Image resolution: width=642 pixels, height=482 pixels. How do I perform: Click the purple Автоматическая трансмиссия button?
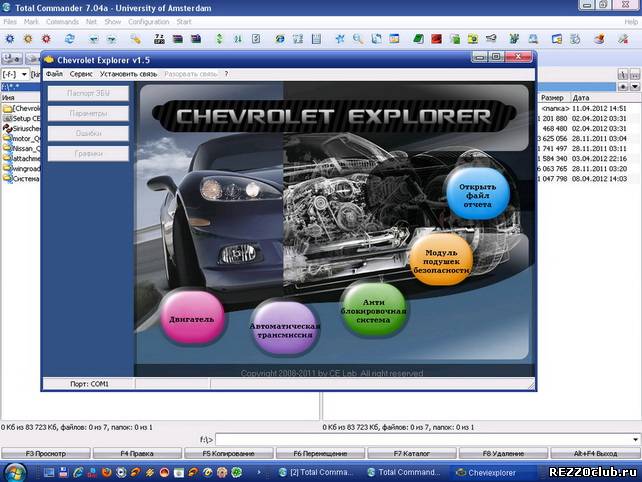point(285,329)
